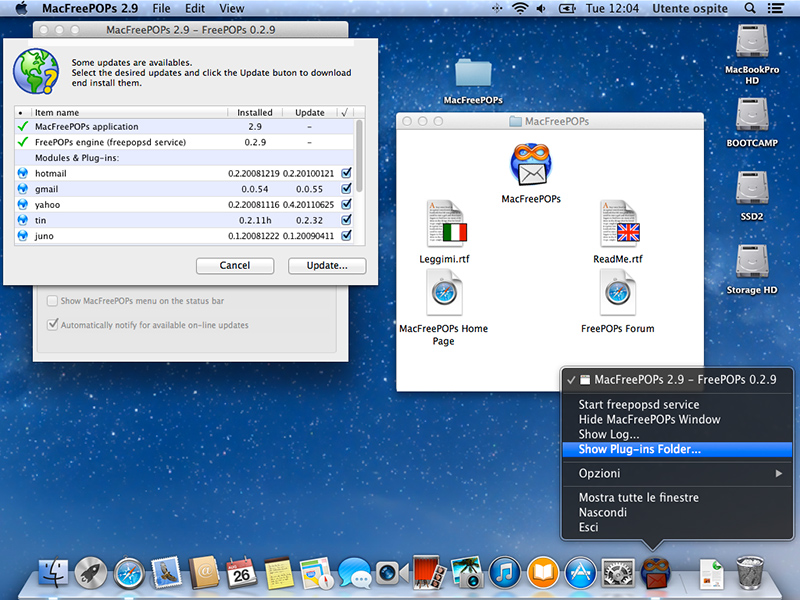Sort by Installed column header
The image size is (800, 600).
point(255,112)
